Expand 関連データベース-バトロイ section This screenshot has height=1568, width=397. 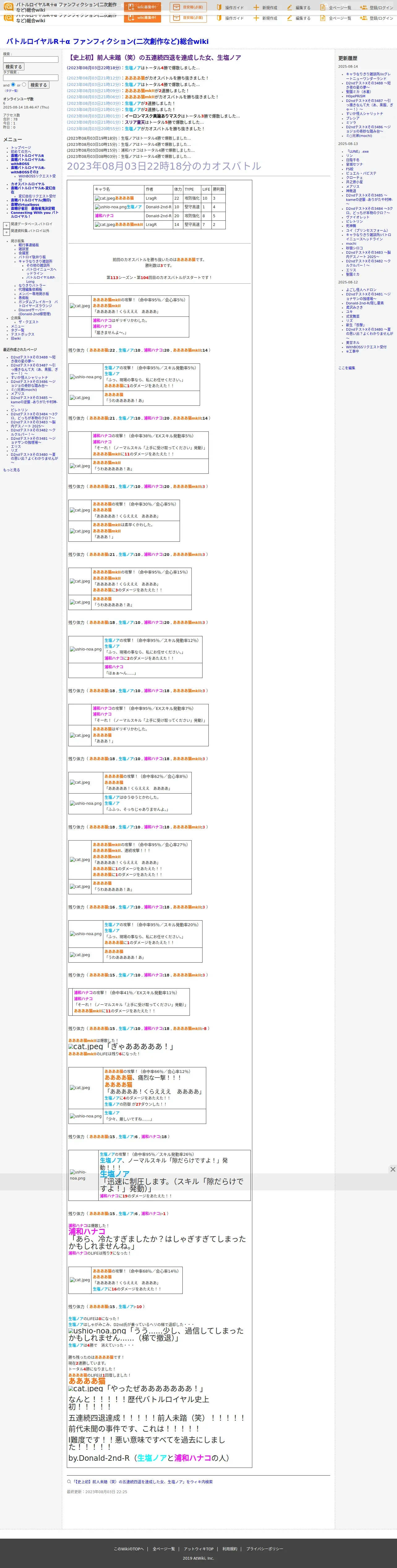(6, 225)
